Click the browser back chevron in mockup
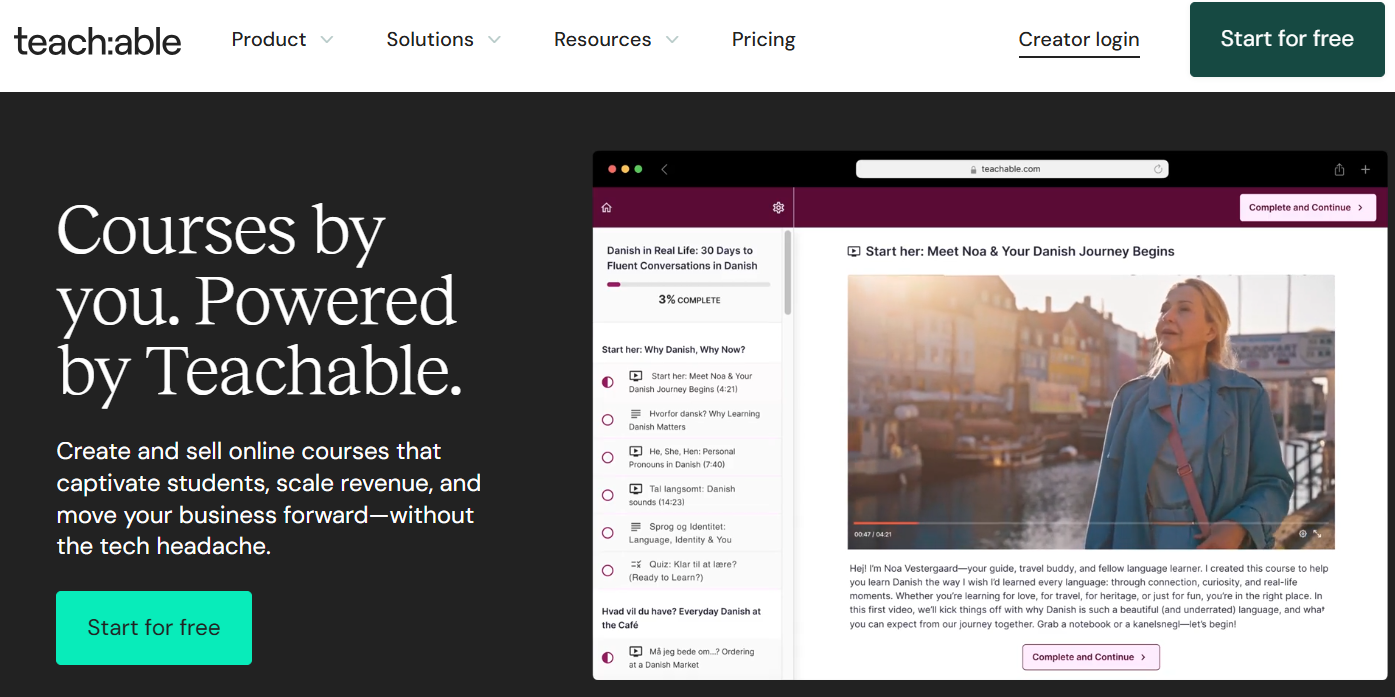The height and width of the screenshot is (697, 1395). [x=665, y=169]
